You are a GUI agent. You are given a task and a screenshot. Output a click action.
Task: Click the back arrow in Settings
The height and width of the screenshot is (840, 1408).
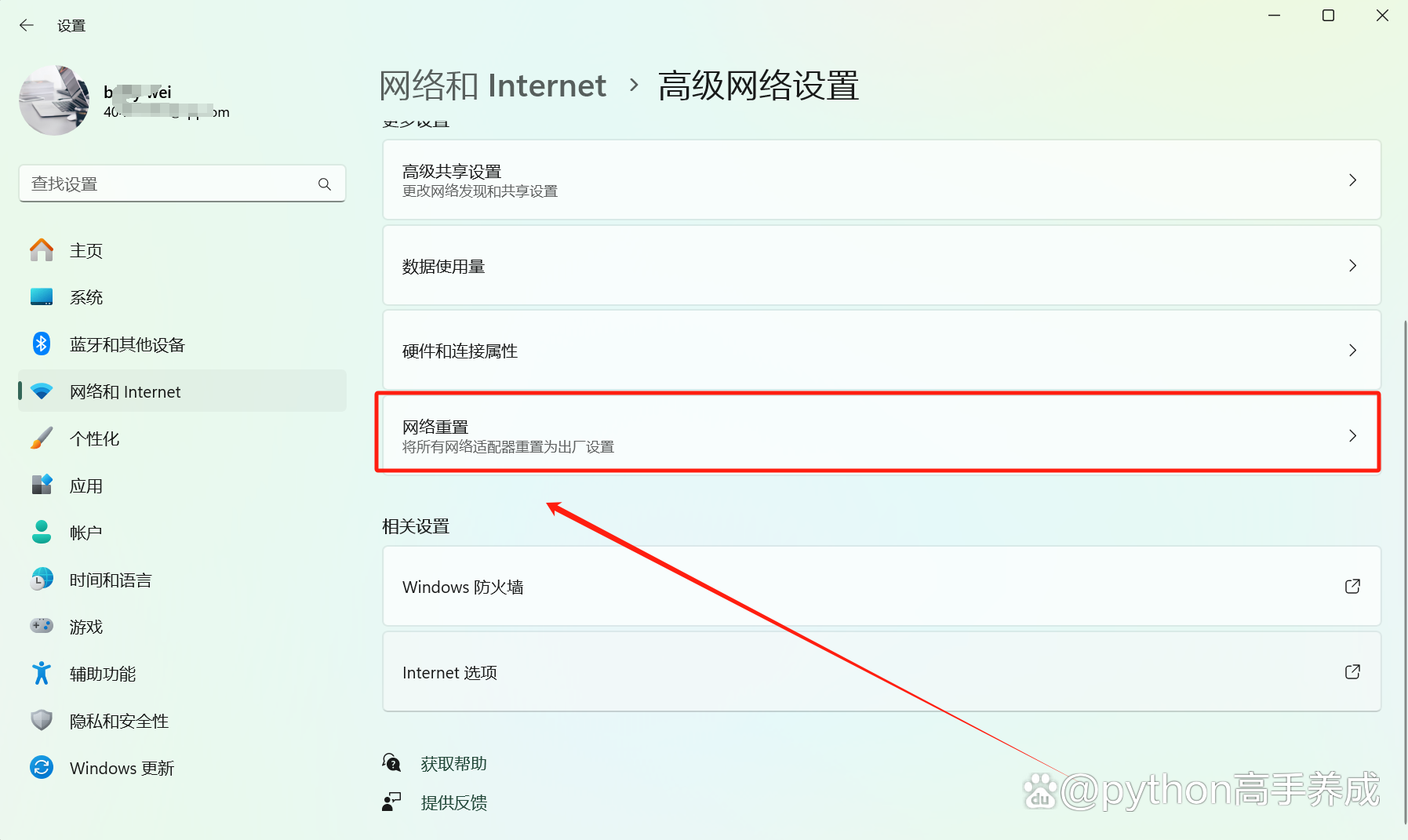27,25
